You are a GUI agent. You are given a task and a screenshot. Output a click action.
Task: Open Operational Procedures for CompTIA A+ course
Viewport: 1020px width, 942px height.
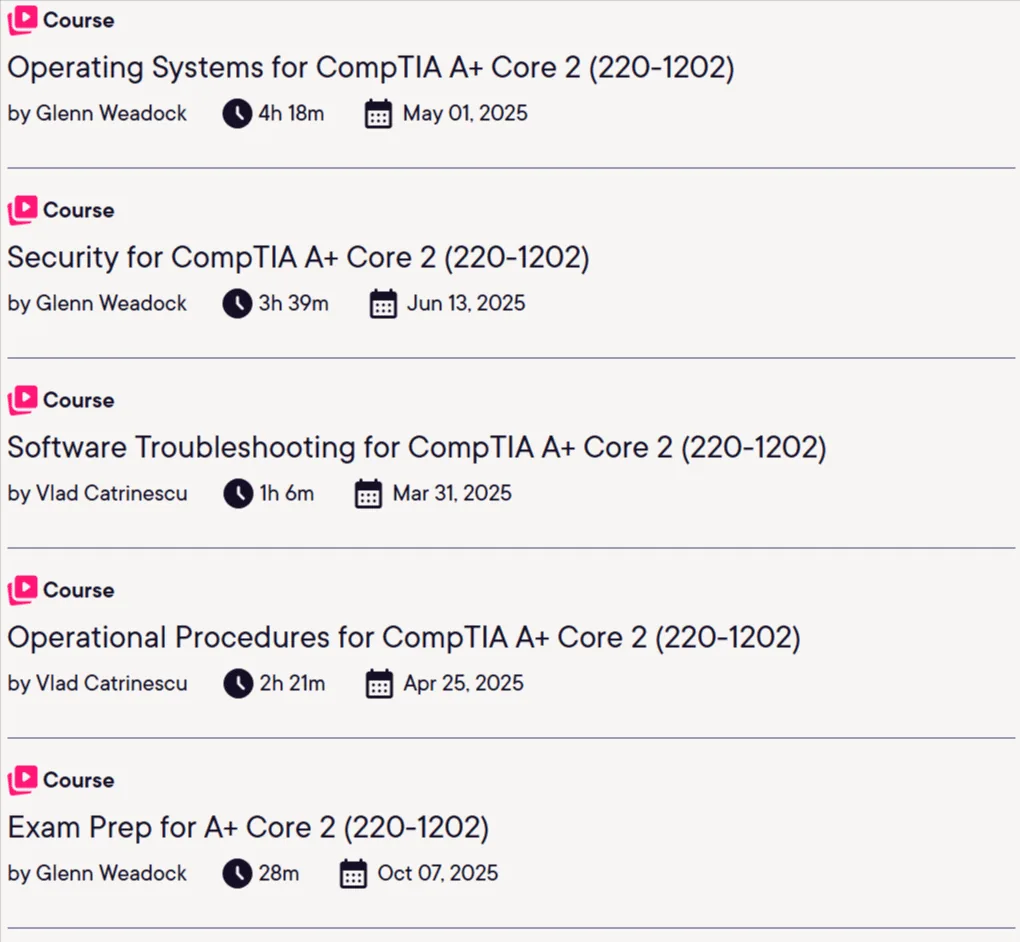[404, 638]
